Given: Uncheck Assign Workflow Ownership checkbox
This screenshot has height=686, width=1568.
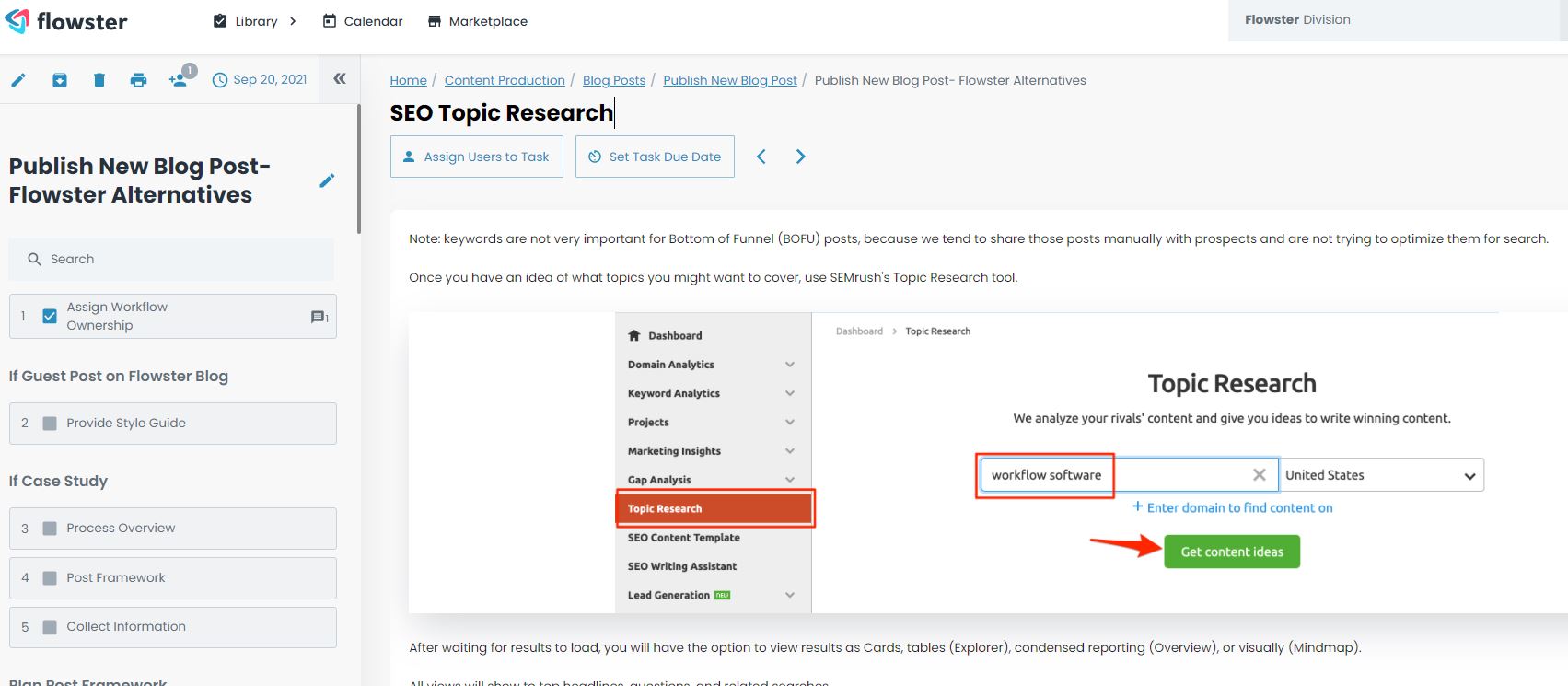Looking at the screenshot, I should [x=50, y=316].
